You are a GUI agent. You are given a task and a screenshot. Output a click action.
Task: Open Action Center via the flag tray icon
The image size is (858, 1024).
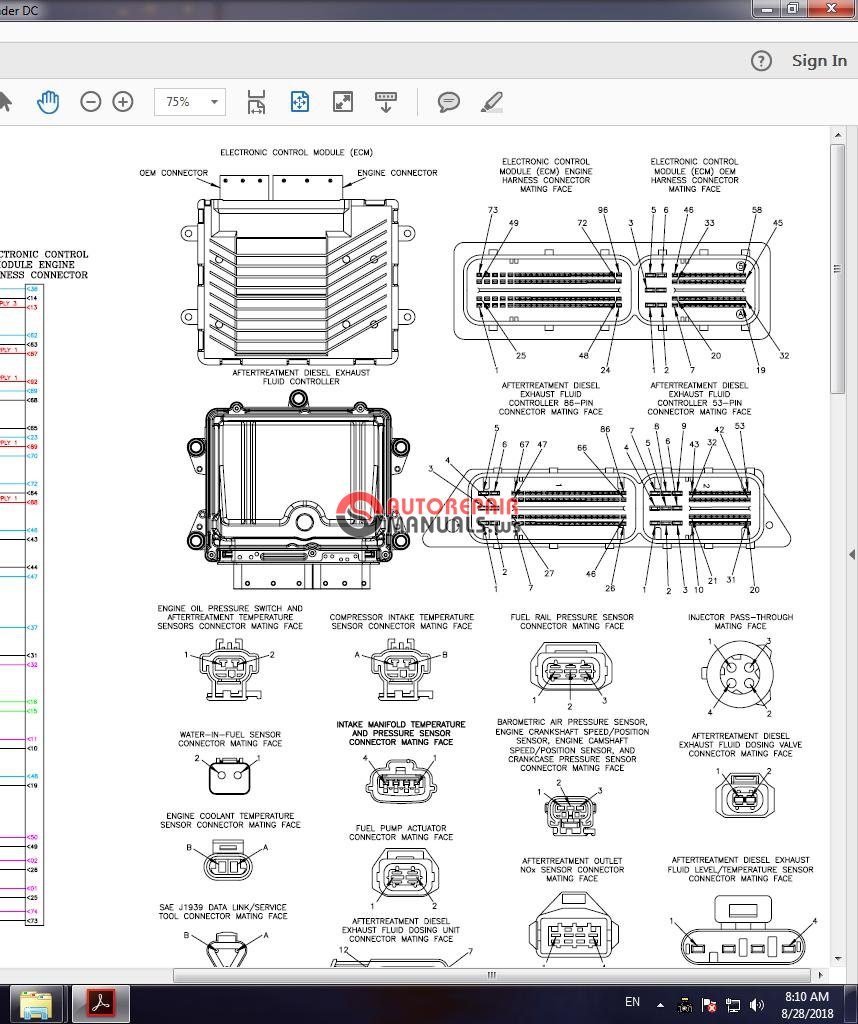pos(710,1004)
